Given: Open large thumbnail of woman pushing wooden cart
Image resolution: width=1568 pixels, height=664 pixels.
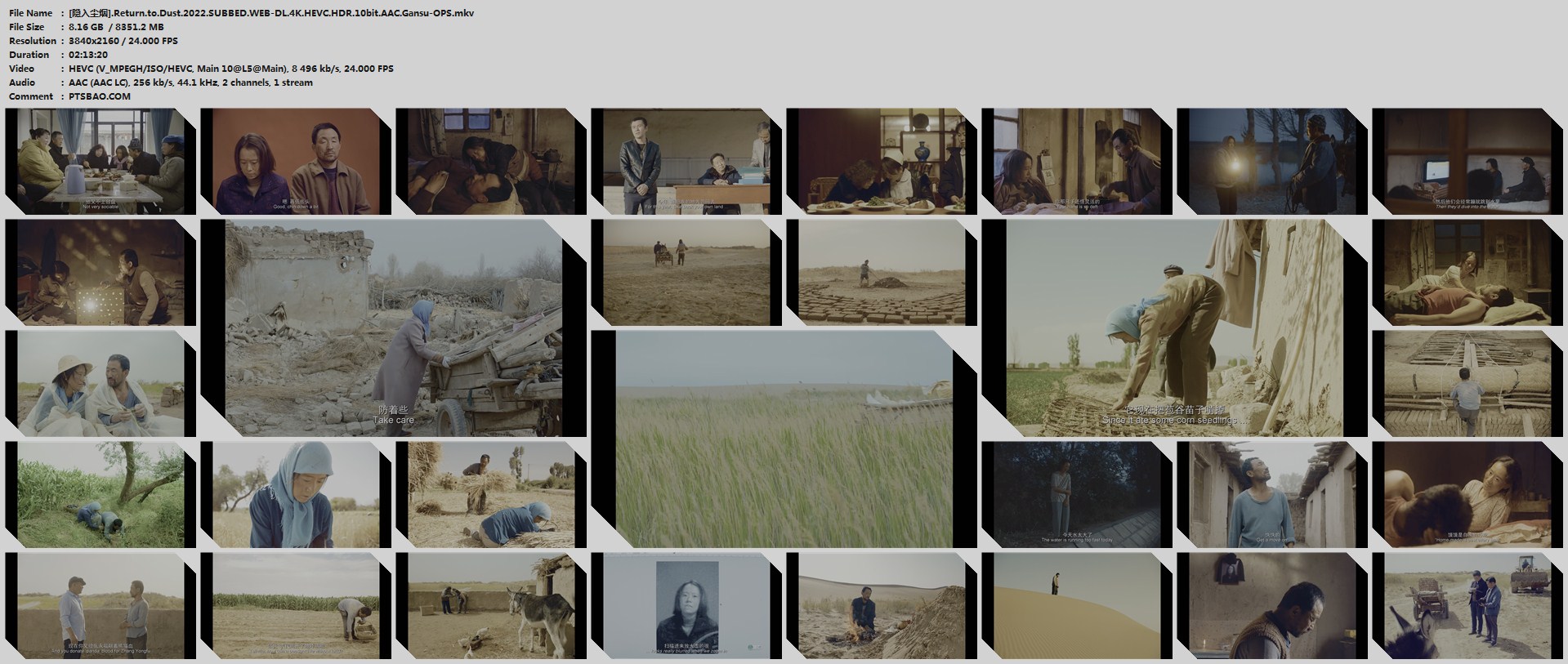Looking at the screenshot, I should (394, 328).
